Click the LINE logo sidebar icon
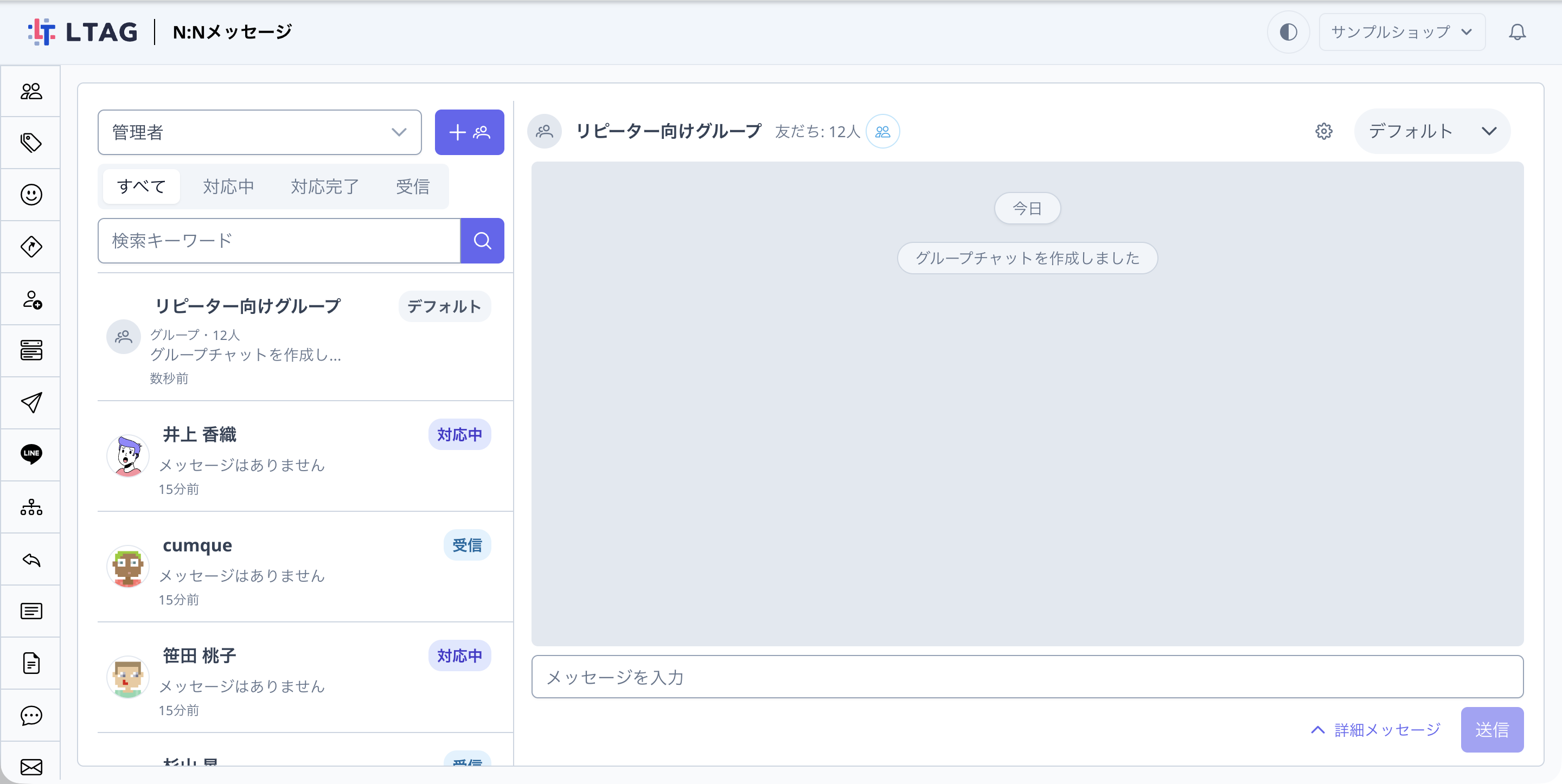1562x784 pixels. (x=31, y=454)
